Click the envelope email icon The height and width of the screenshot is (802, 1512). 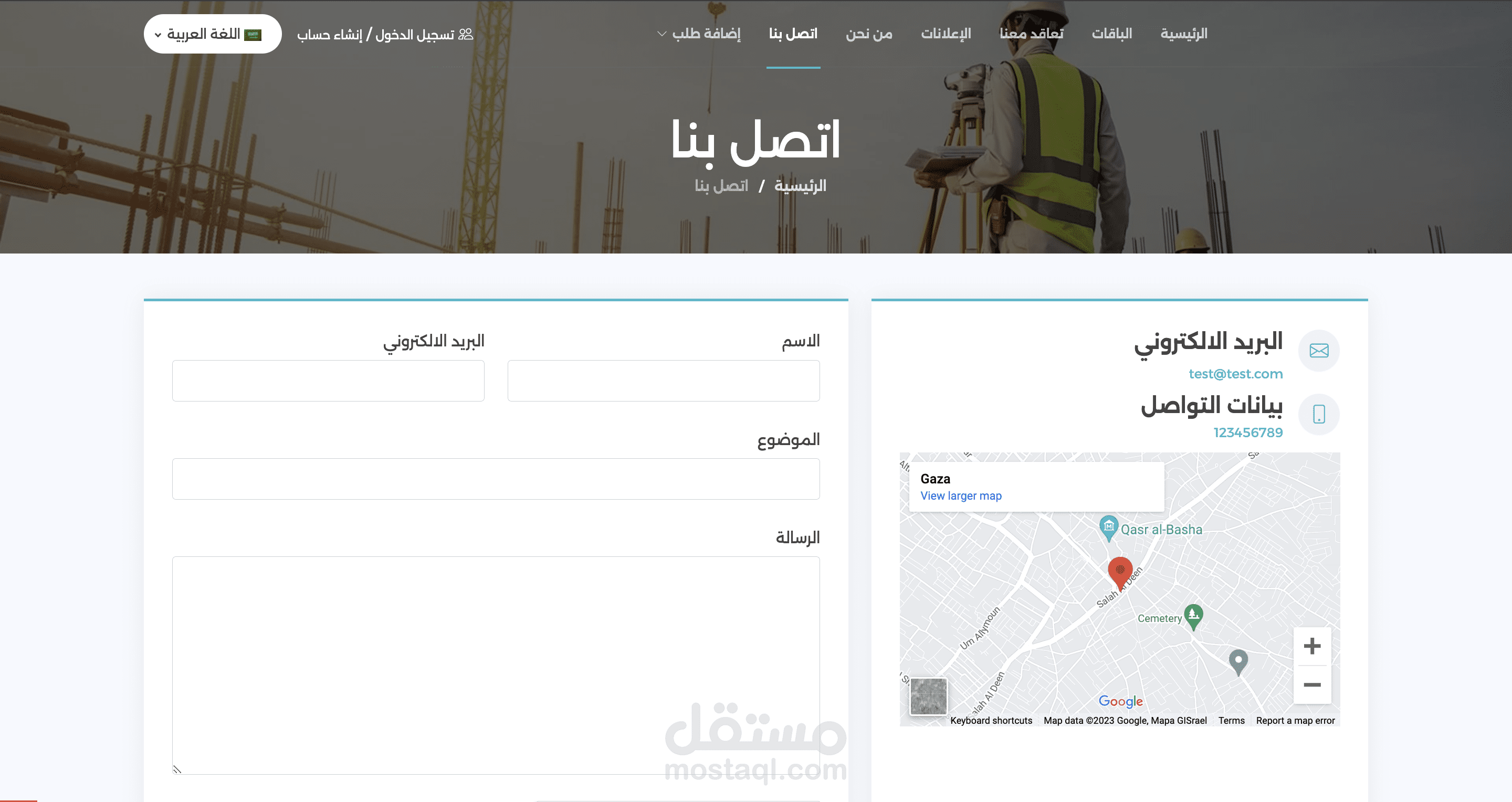pyautogui.click(x=1318, y=351)
